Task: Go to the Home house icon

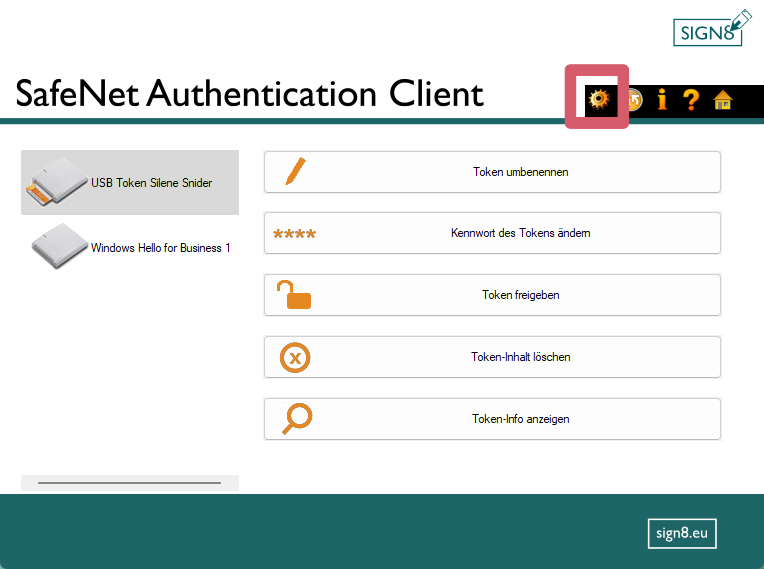Action: (x=723, y=100)
